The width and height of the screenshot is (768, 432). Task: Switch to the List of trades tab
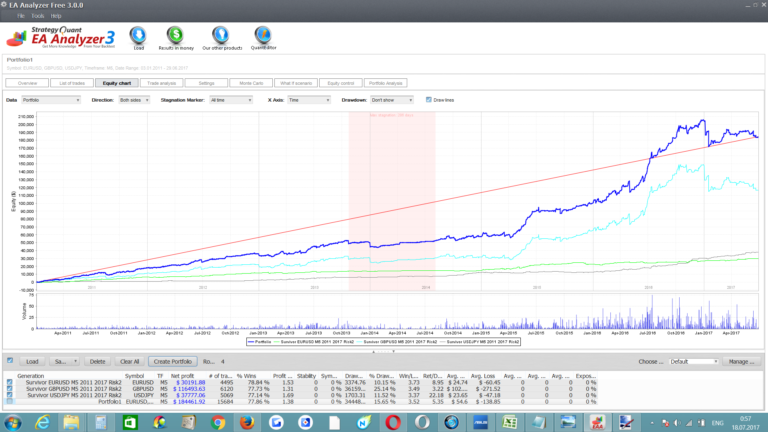72,83
